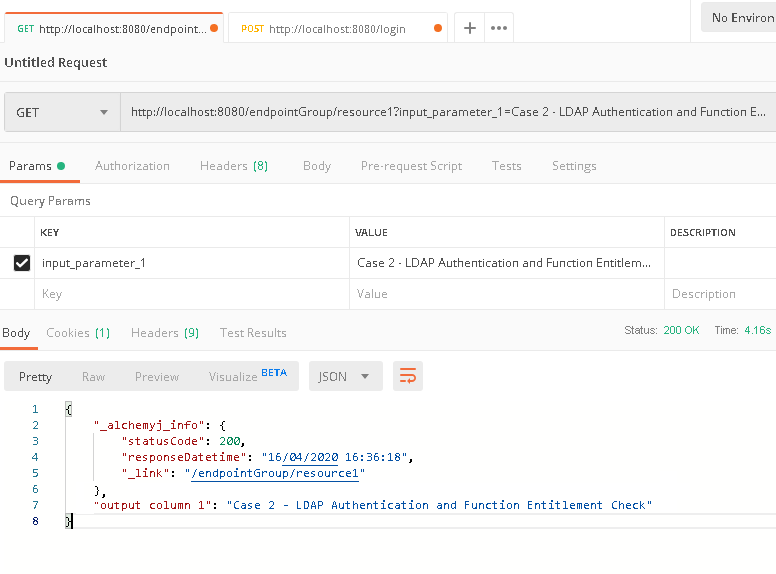This screenshot has width=776, height=574.
Task: Open the request Headers (8) tab
Action: click(x=233, y=166)
